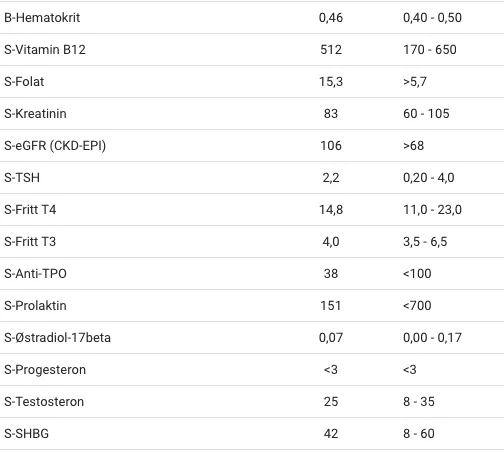Click the S-Fritt T3 reference range 3,5 - 6,5
The width and height of the screenshot is (504, 452).
coord(425,242)
